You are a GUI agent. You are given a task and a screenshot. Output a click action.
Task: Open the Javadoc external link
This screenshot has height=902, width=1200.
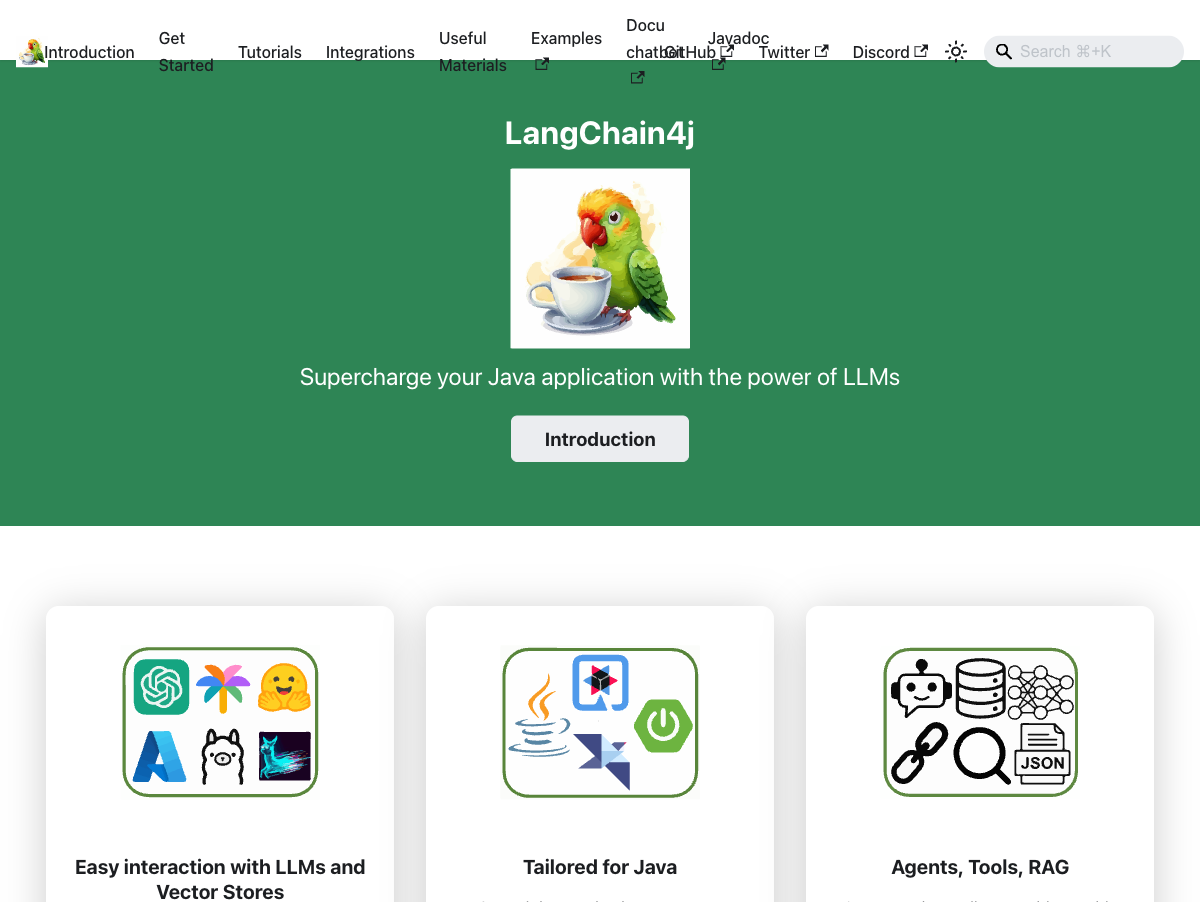739,38
